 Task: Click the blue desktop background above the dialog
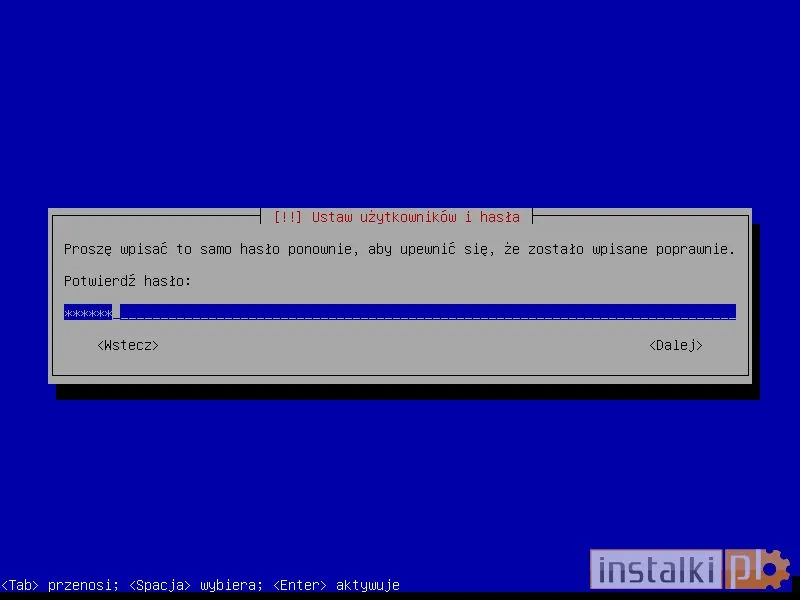point(400,100)
